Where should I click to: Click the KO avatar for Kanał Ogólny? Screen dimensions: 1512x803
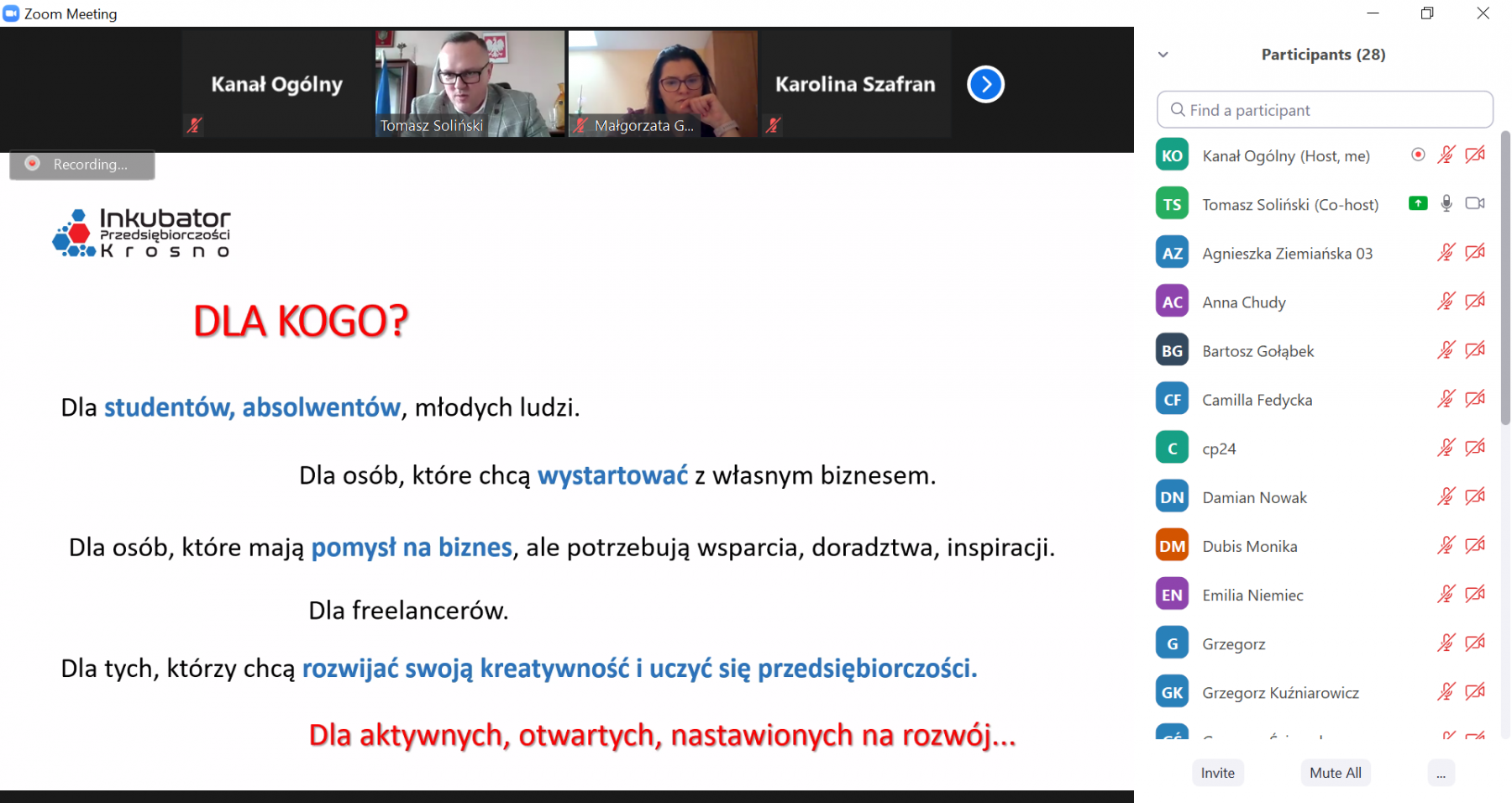point(1172,155)
